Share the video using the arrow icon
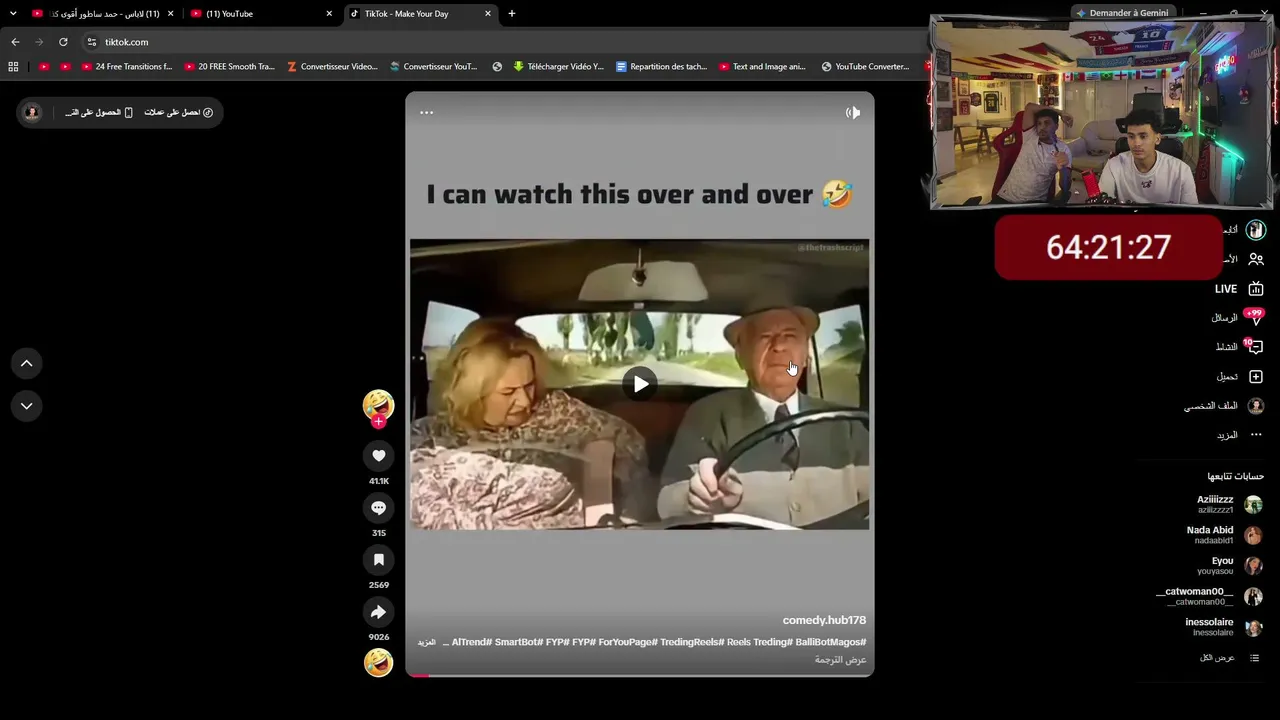The image size is (1280, 720). point(378,612)
